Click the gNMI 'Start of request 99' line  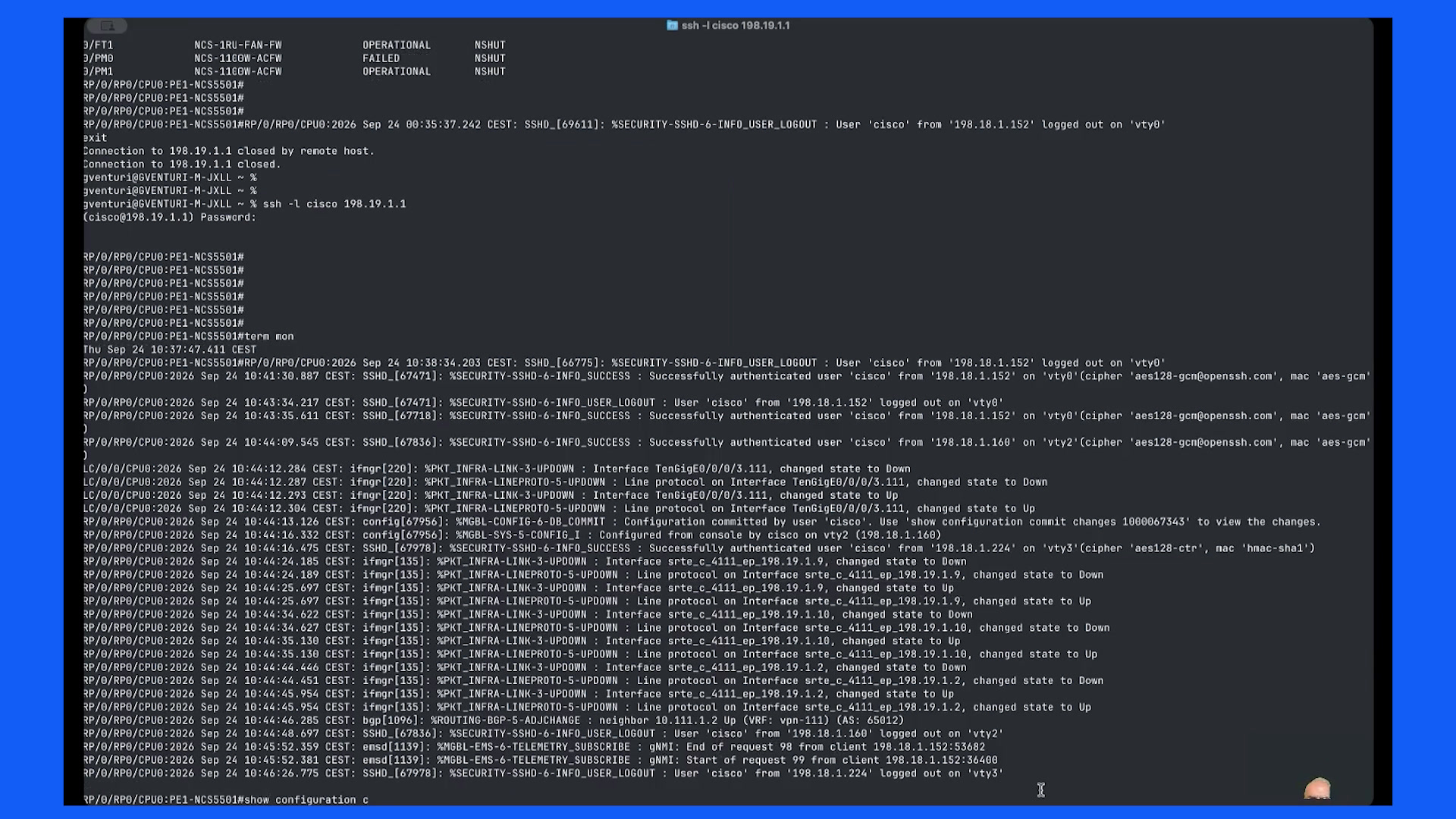click(541, 760)
